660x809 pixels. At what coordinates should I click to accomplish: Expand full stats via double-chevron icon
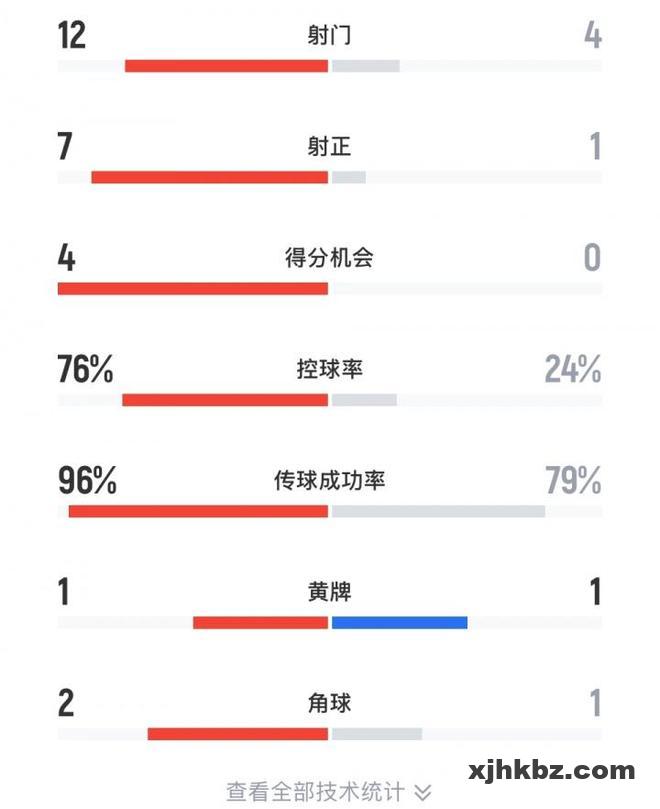(423, 792)
